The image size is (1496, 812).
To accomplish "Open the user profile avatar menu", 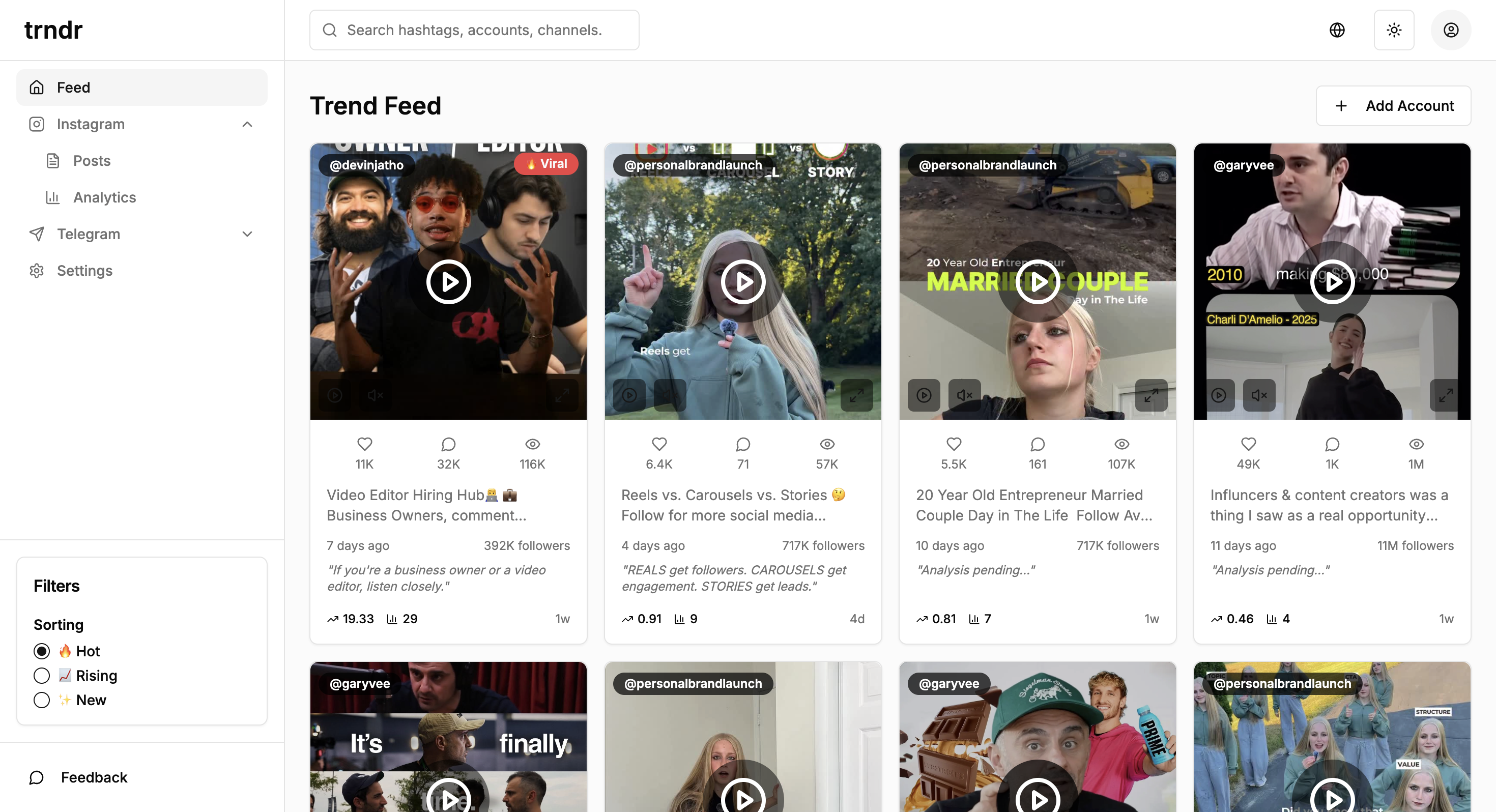I will 1451,30.
